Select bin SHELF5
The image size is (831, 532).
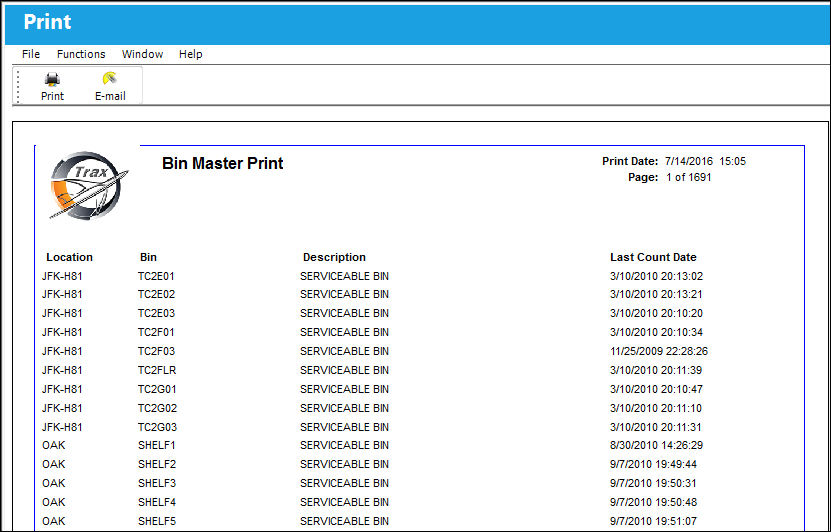pyautogui.click(x=157, y=521)
